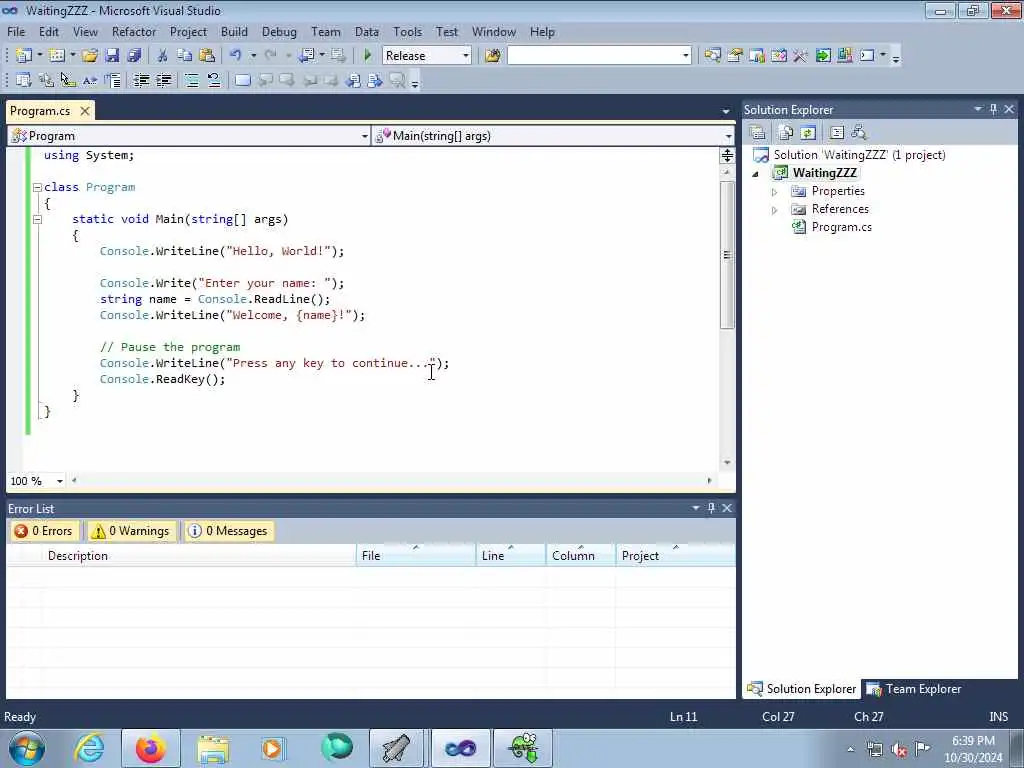Click the Paste clipboard icon
Screen dimensions: 1024x768
point(207,56)
